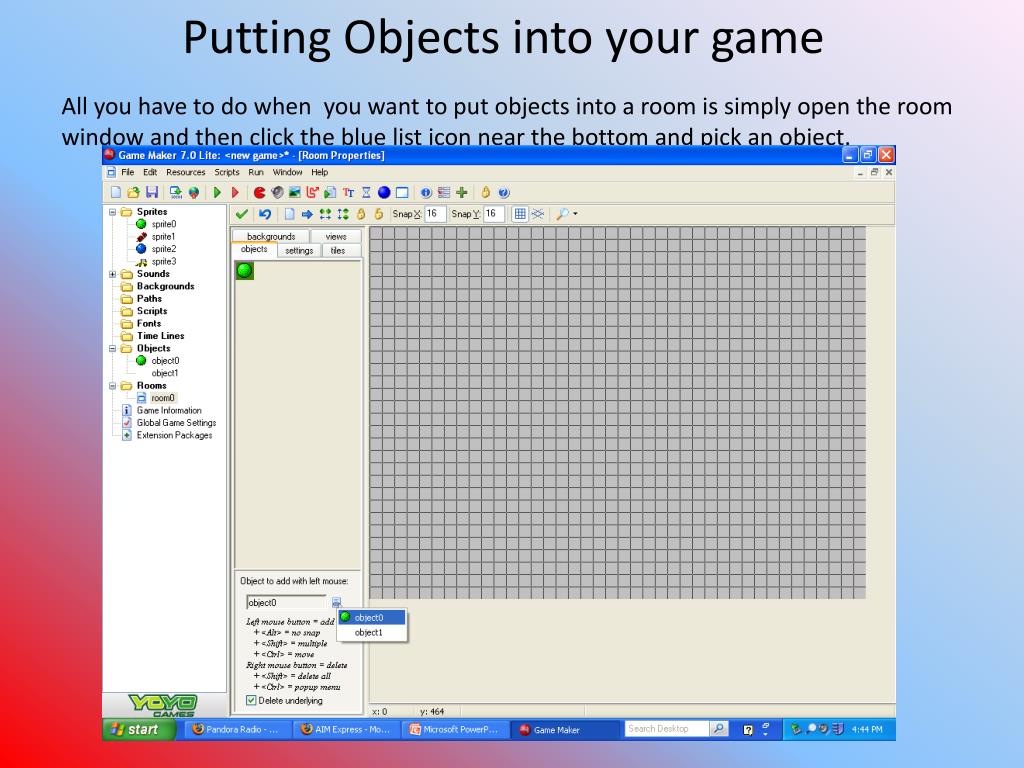Choose object0 from the popup list
The image size is (1024, 768).
point(372,617)
